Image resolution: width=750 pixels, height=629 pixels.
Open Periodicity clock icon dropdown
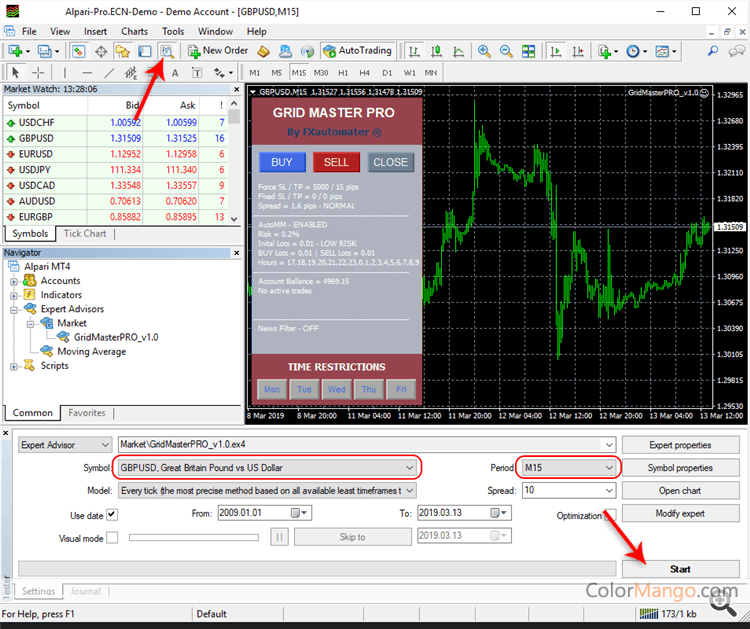point(636,51)
